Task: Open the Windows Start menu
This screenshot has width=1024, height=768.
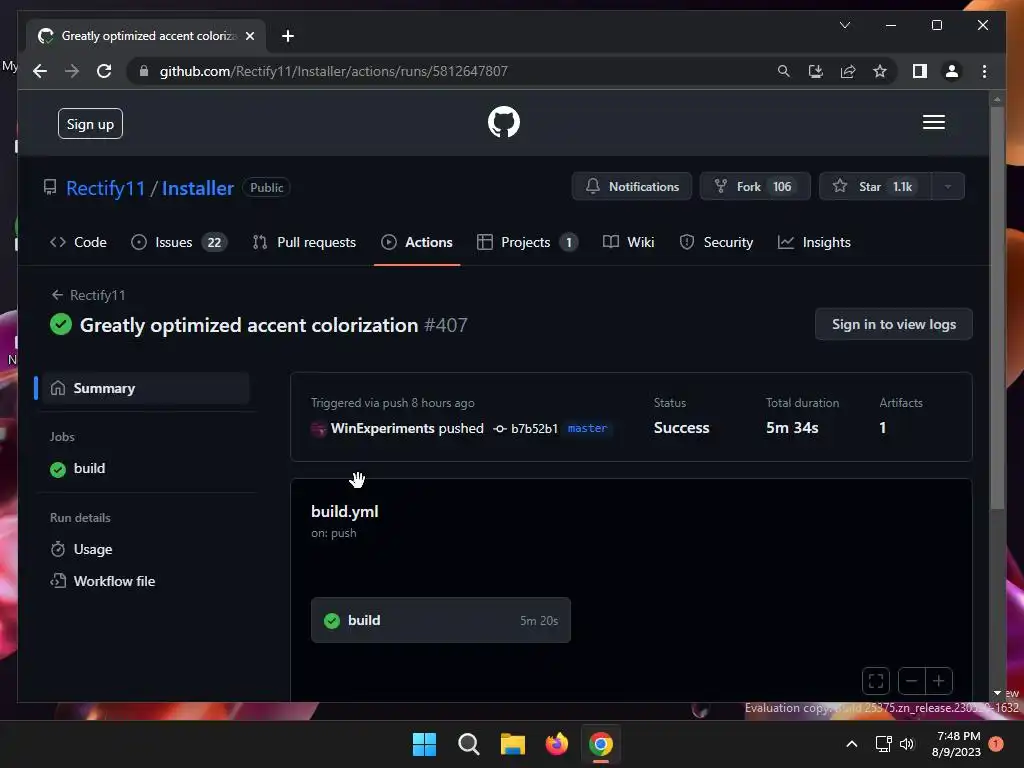Action: pos(424,744)
